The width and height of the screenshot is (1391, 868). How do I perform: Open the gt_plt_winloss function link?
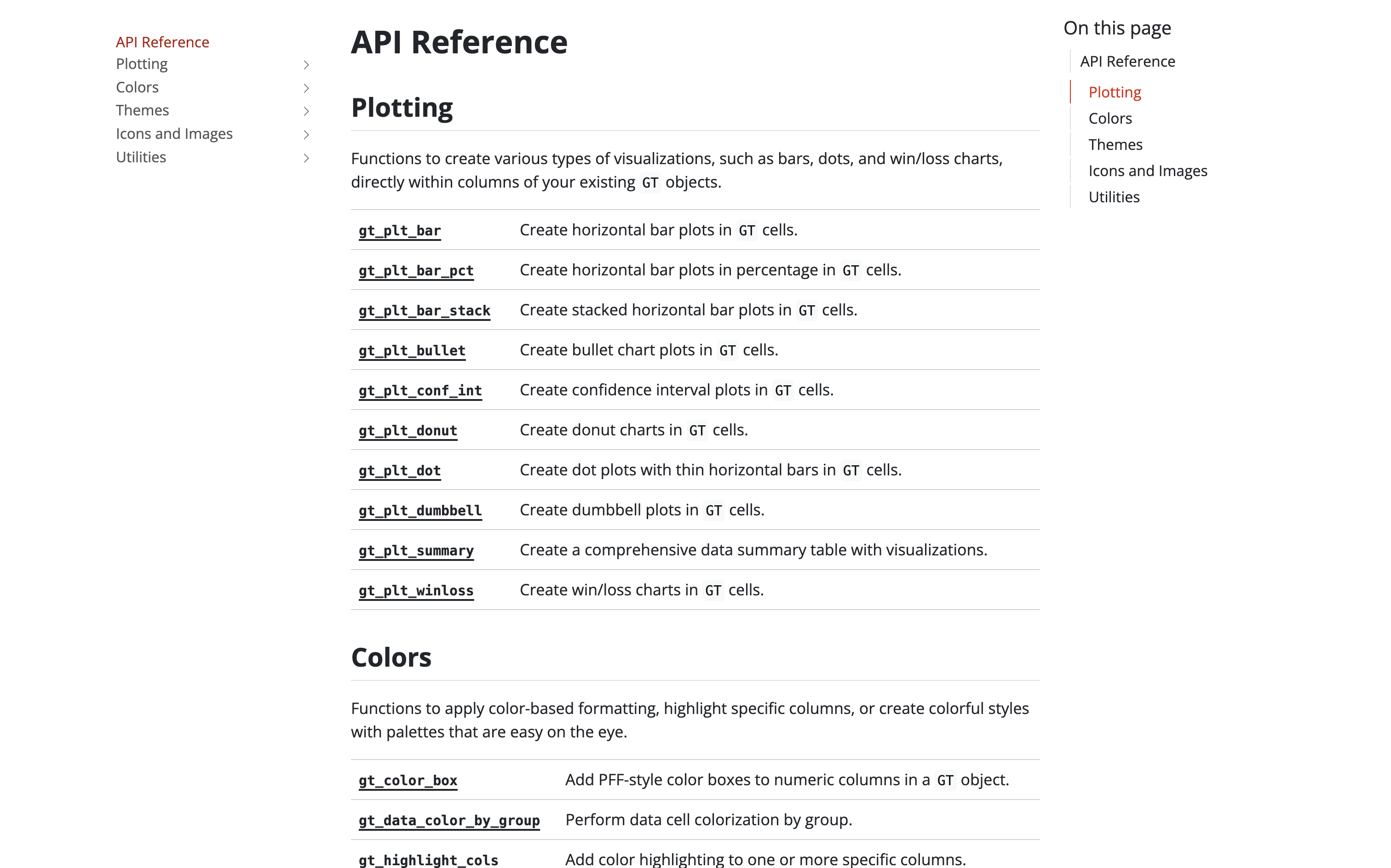click(416, 591)
